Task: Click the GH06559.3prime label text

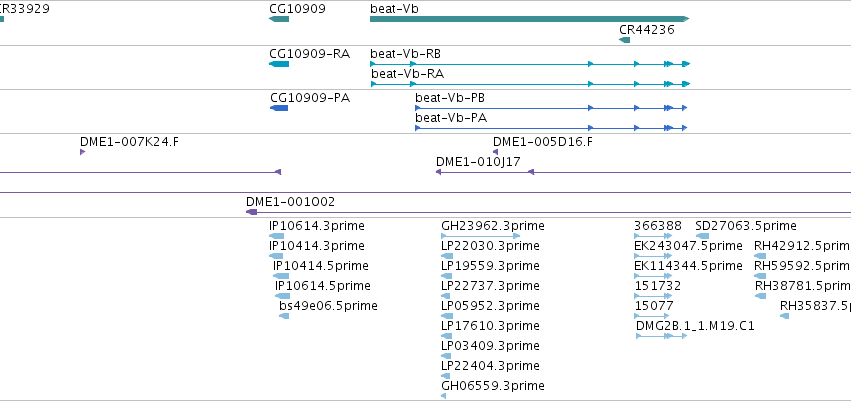Action: coord(493,386)
